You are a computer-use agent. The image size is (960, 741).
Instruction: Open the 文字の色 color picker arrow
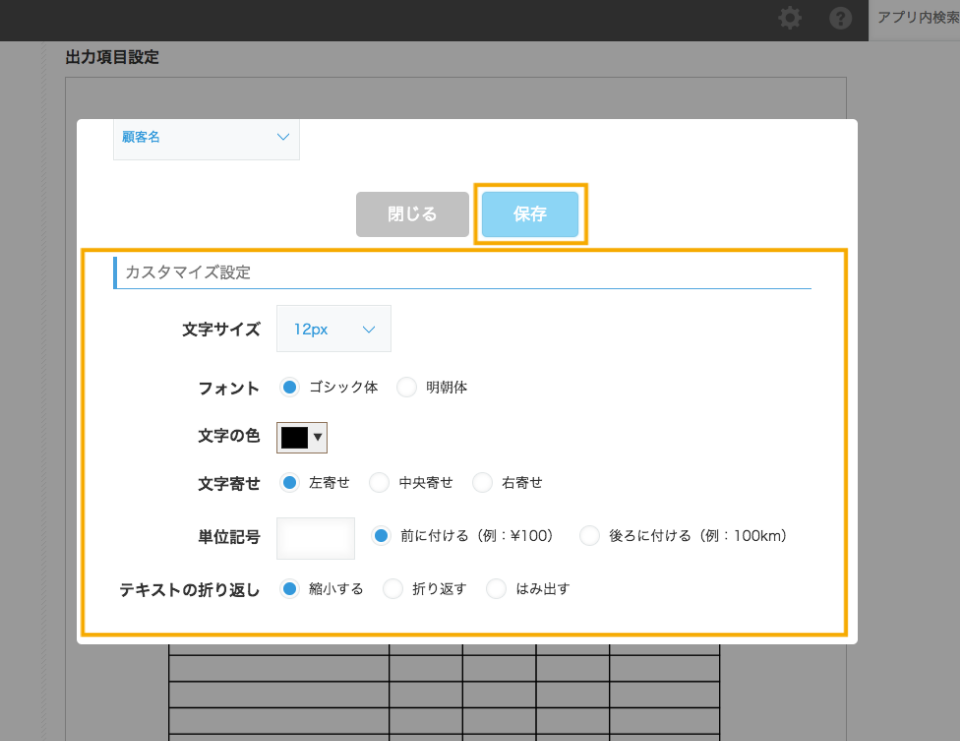tap(317, 437)
